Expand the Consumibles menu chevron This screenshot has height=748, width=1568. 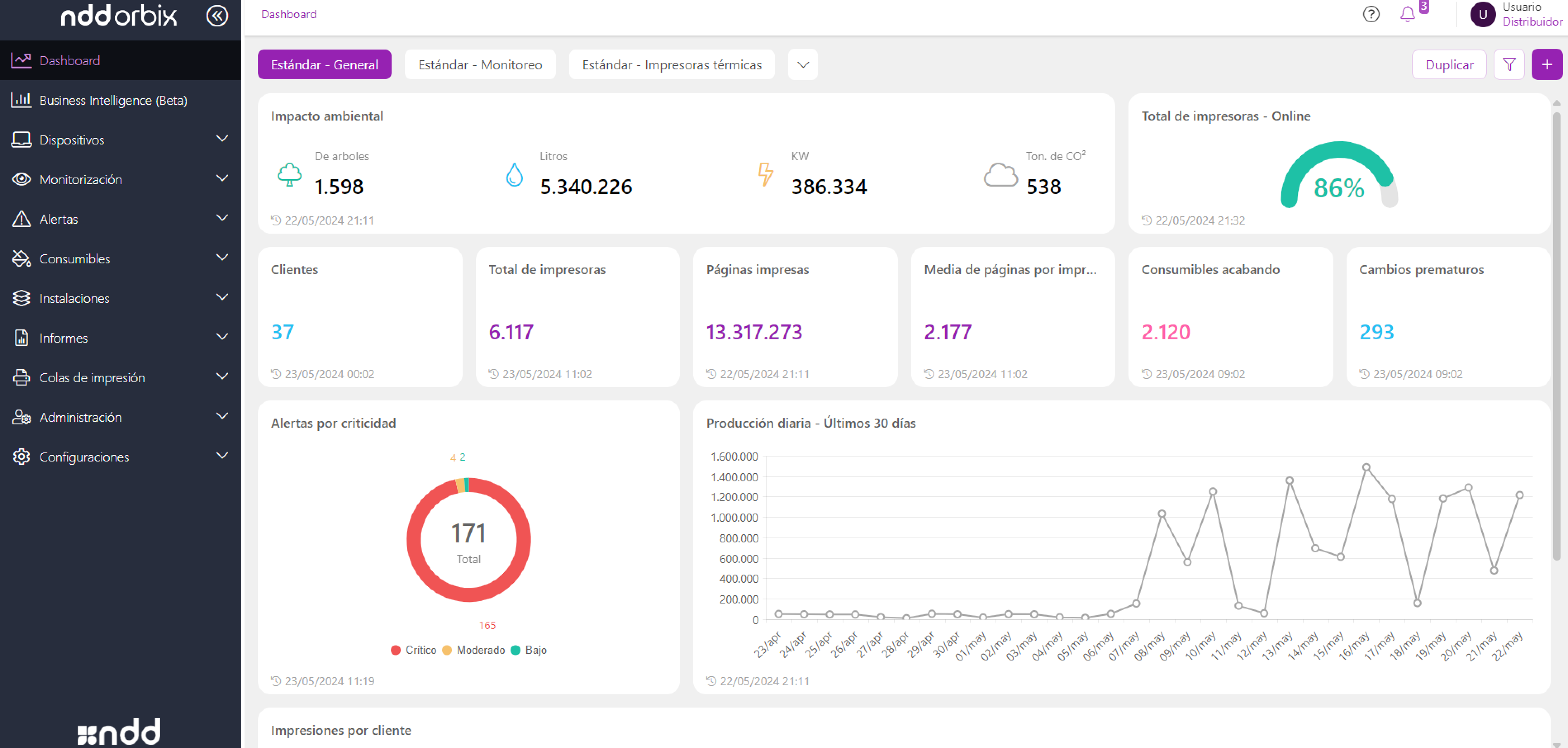222,258
